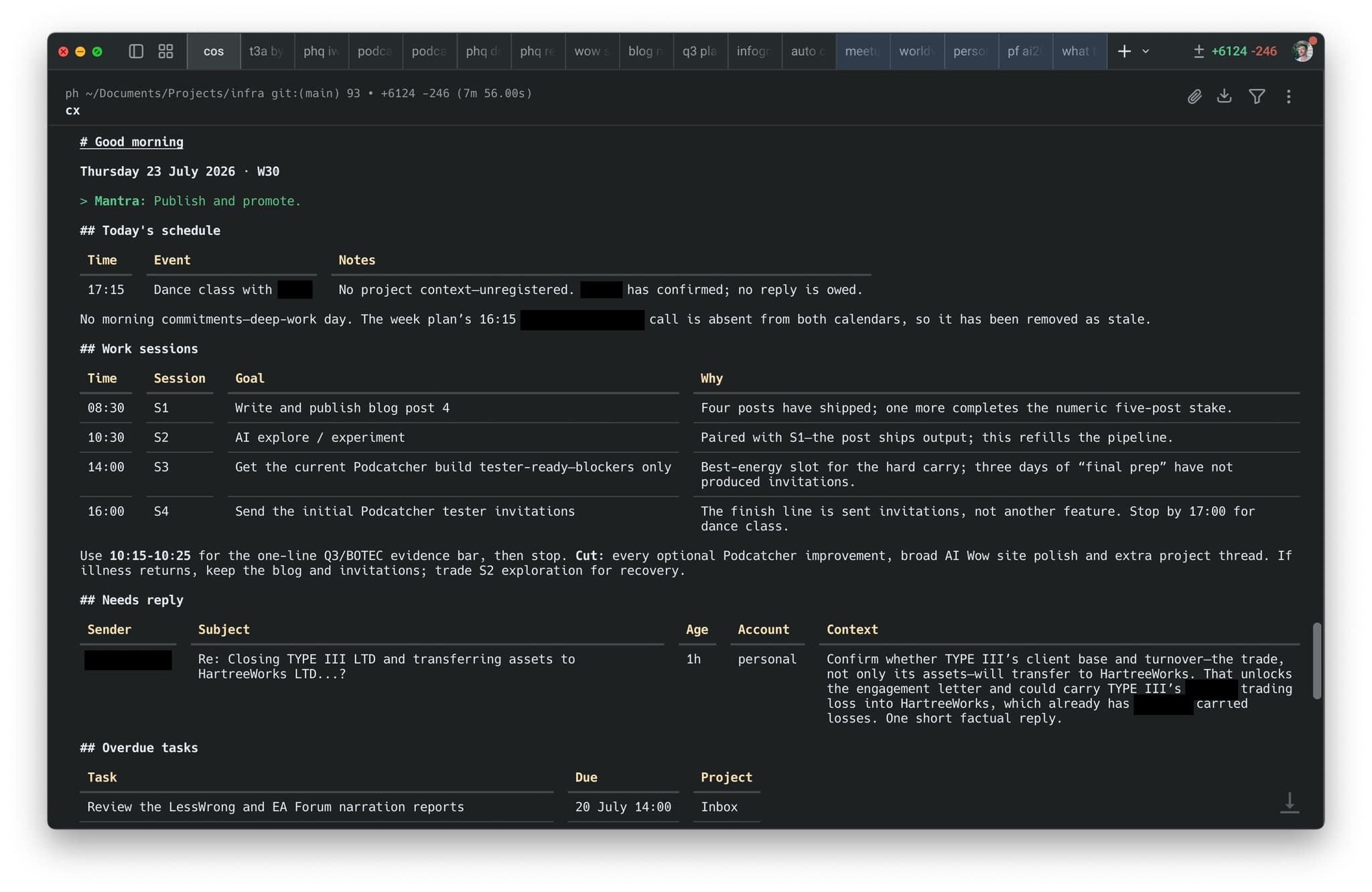The width and height of the screenshot is (1372, 892).
Task: Click the terminal path prompt line
Action: coord(299,93)
